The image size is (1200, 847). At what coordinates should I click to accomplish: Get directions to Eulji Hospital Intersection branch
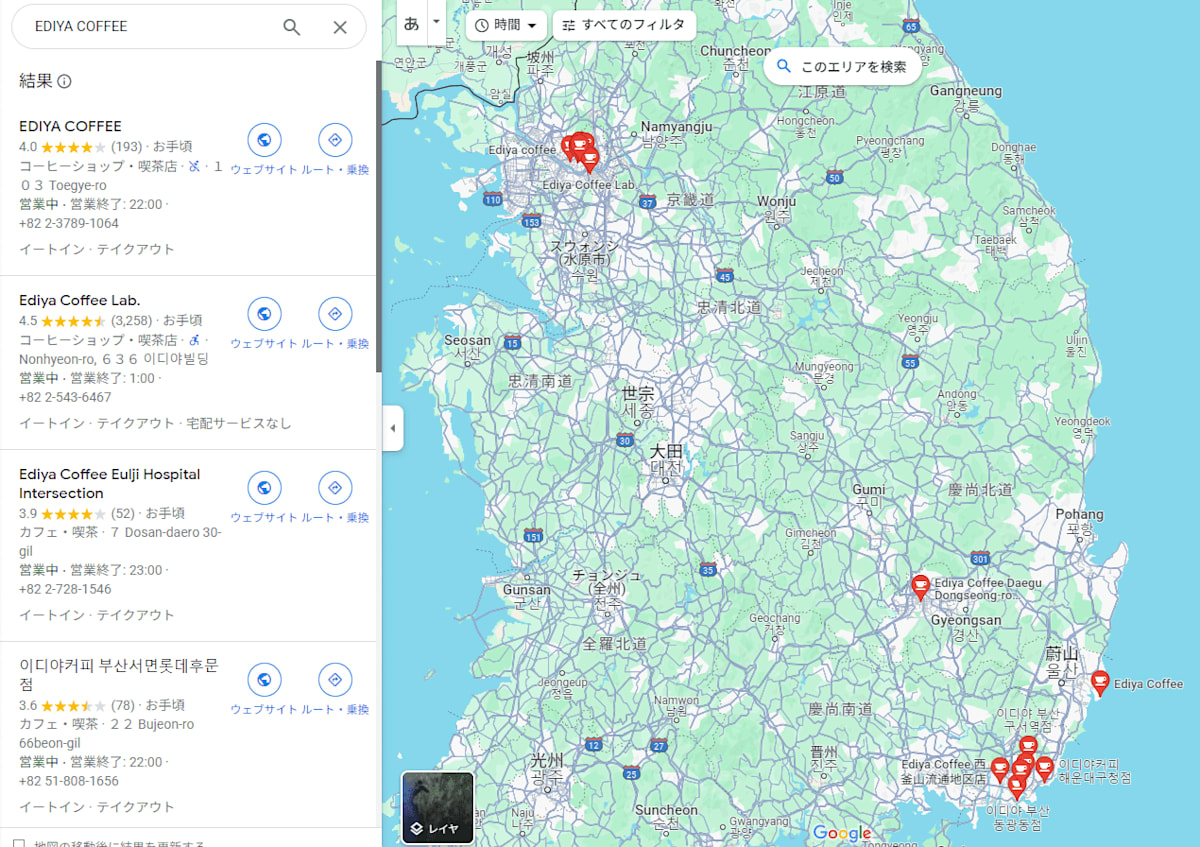click(x=335, y=488)
